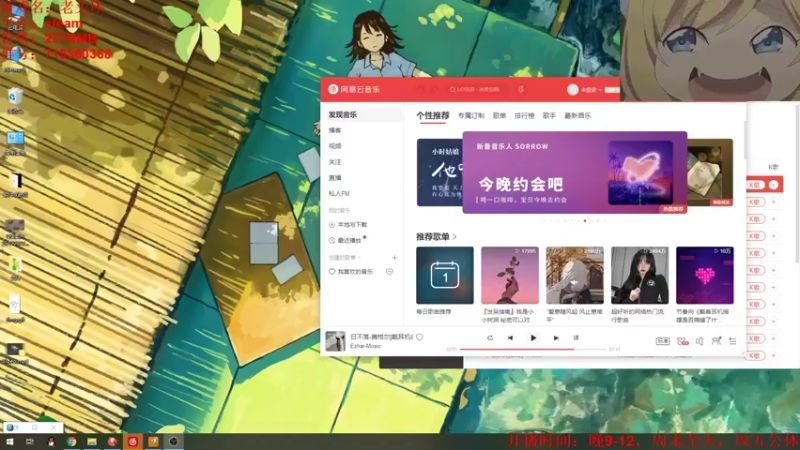Create new playlist with plus icon
The width and height of the screenshot is (800, 450).
pyautogui.click(x=394, y=258)
